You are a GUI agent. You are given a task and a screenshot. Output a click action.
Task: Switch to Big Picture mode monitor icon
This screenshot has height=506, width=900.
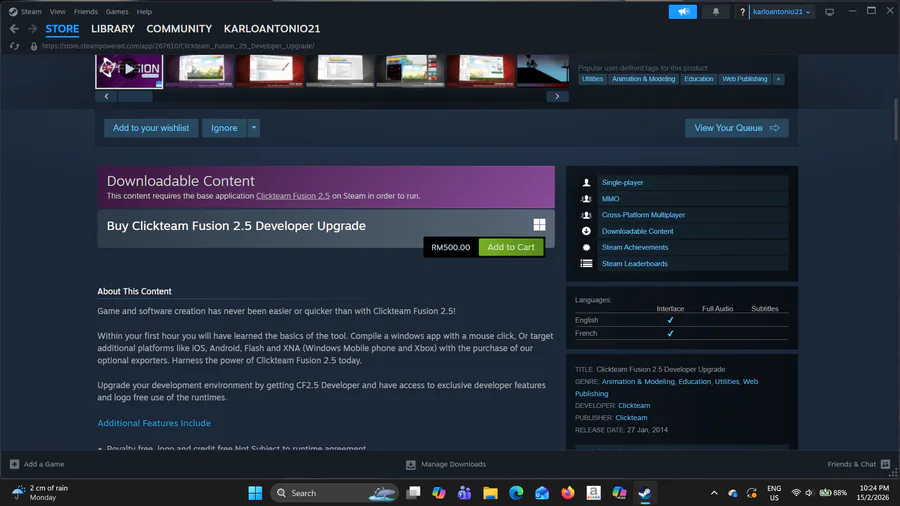[829, 11]
